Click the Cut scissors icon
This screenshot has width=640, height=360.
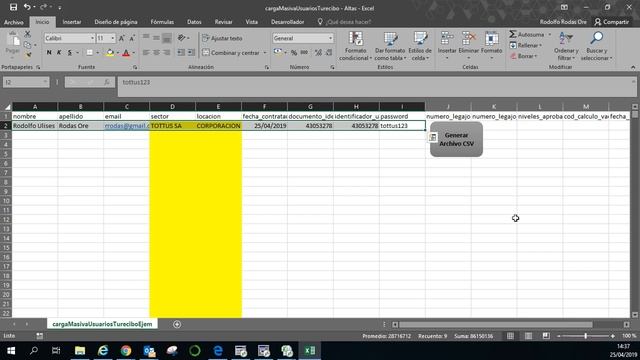click(x=27, y=34)
